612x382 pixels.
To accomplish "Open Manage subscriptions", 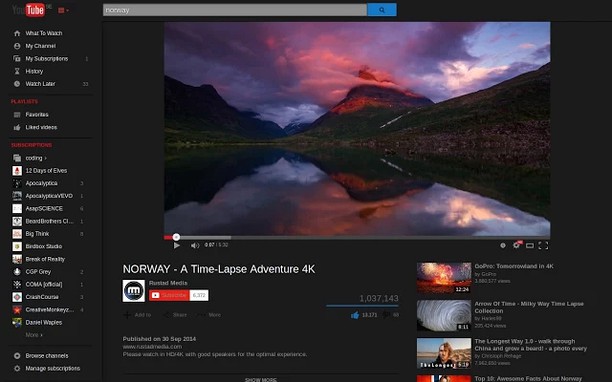I will click(53, 368).
